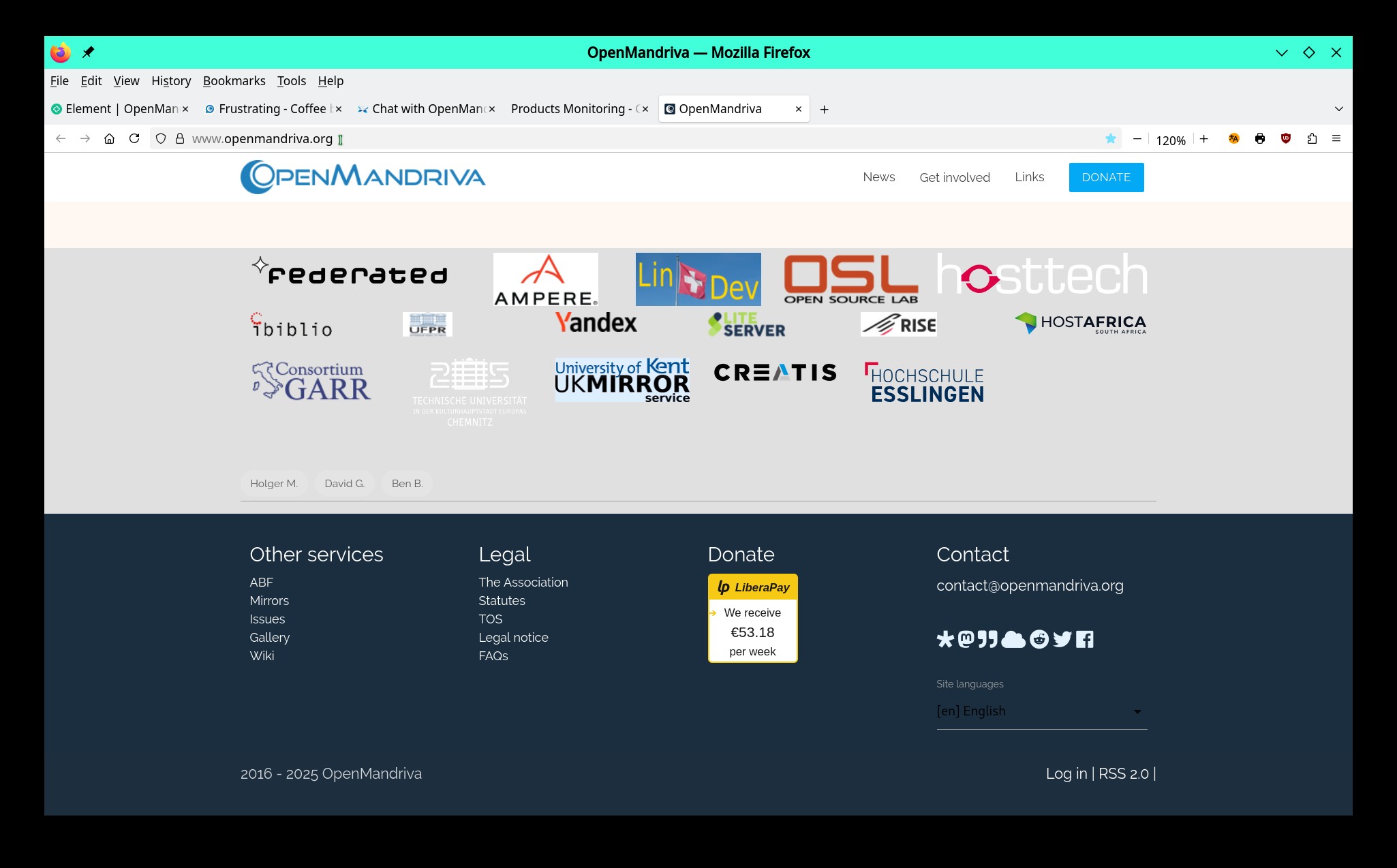Go to the Firefox home page icon
This screenshot has width=1397, height=868.
pyautogui.click(x=109, y=139)
